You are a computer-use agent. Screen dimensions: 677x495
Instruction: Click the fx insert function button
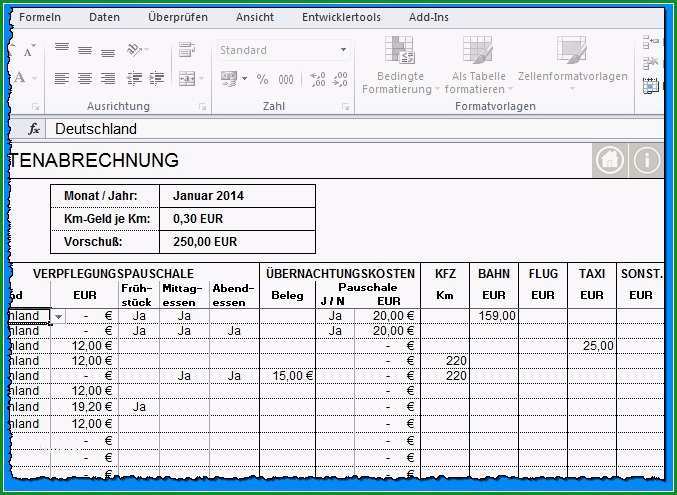coord(33,129)
